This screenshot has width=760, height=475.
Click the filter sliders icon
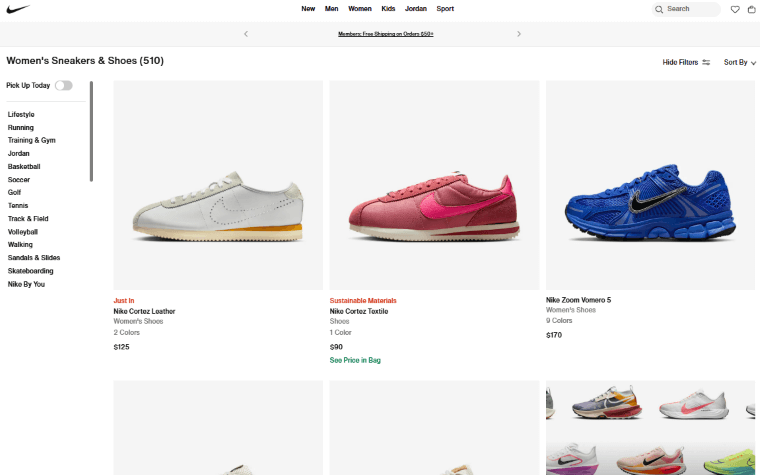706,63
